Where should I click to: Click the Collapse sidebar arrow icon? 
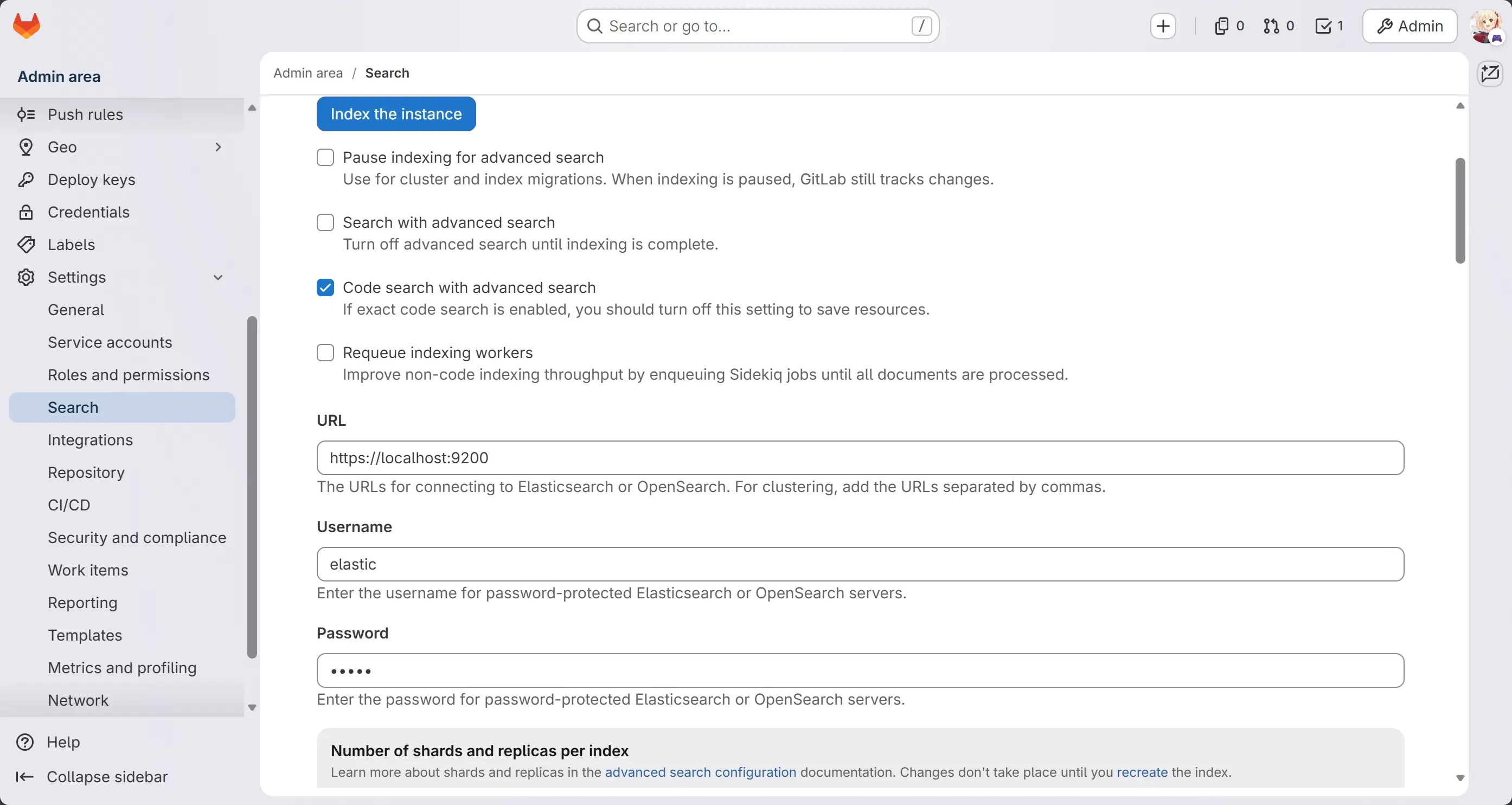(x=24, y=777)
